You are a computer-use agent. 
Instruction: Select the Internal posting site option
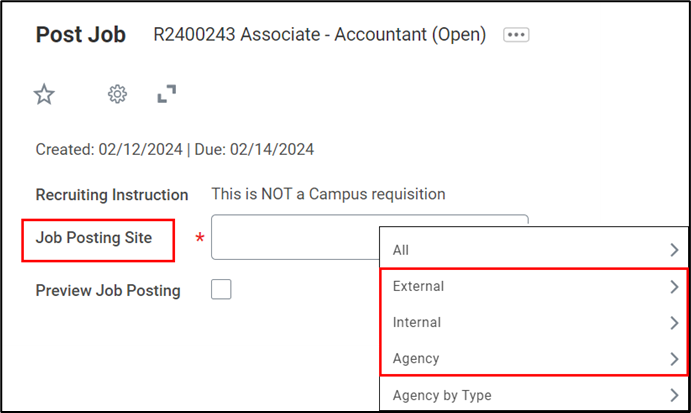click(x=417, y=323)
